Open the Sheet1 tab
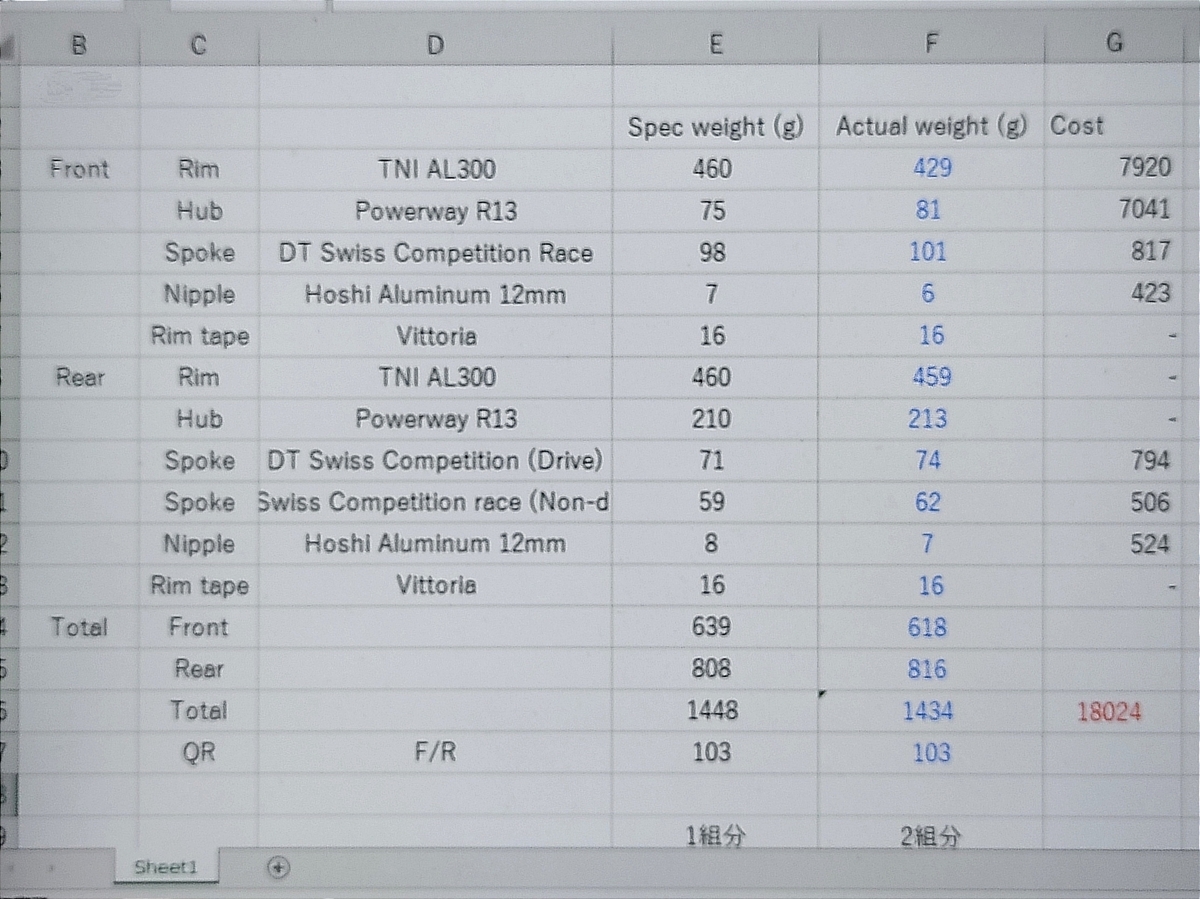1200x899 pixels. (x=166, y=867)
